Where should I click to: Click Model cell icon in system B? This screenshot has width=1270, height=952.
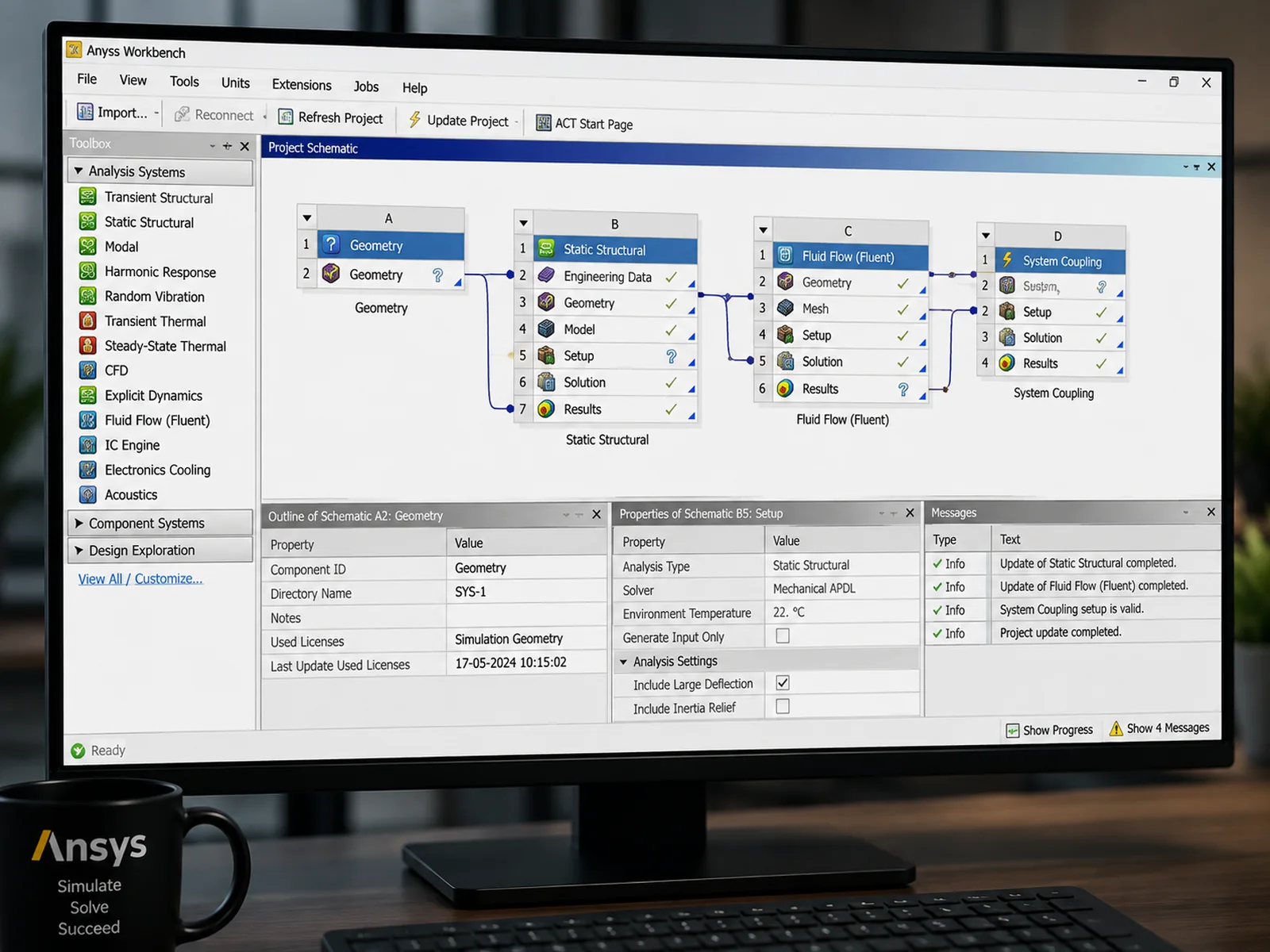(x=546, y=328)
